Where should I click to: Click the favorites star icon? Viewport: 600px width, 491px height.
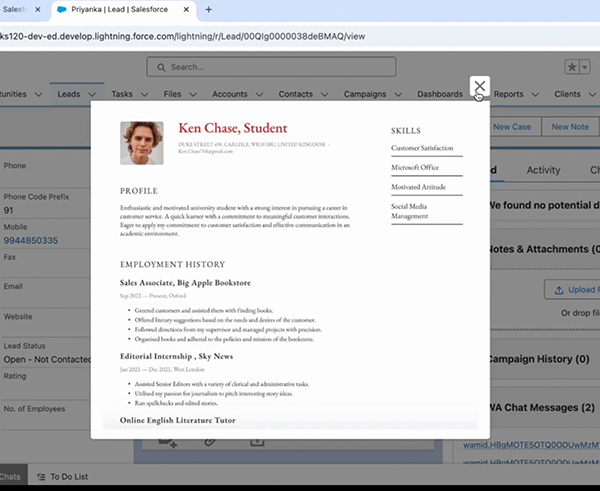pos(571,67)
